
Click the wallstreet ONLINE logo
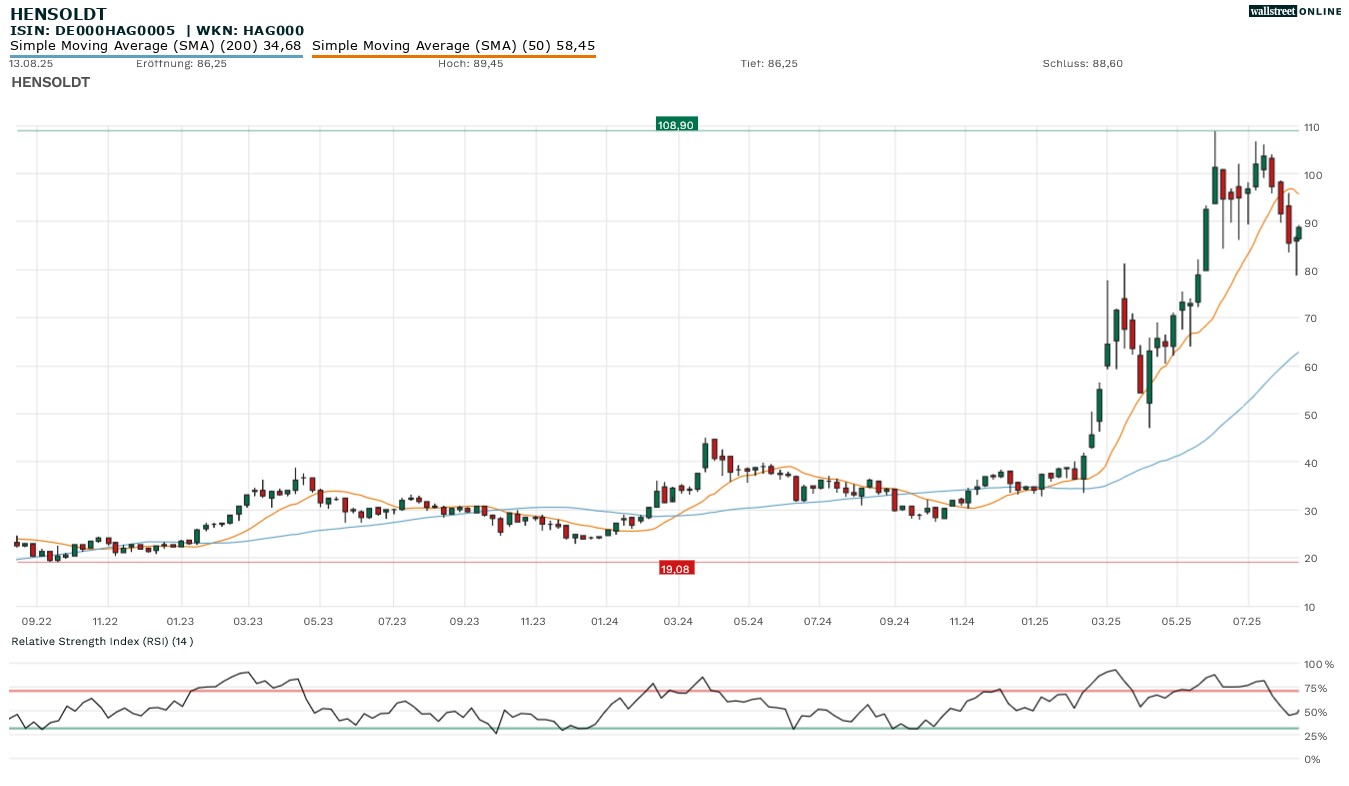(1295, 11)
